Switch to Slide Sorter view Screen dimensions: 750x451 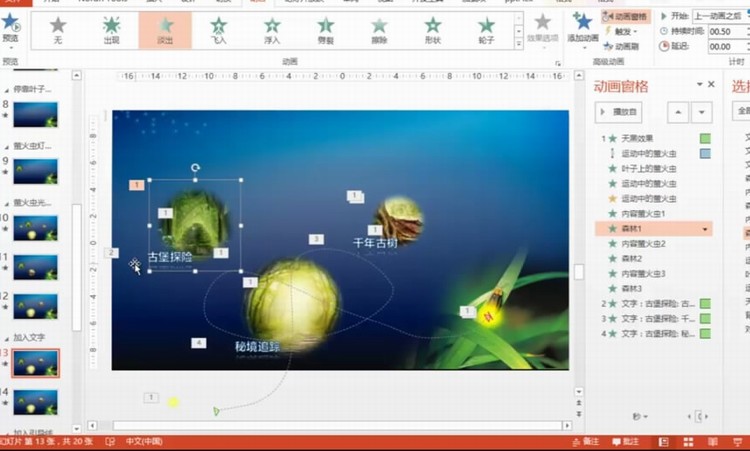click(688, 442)
